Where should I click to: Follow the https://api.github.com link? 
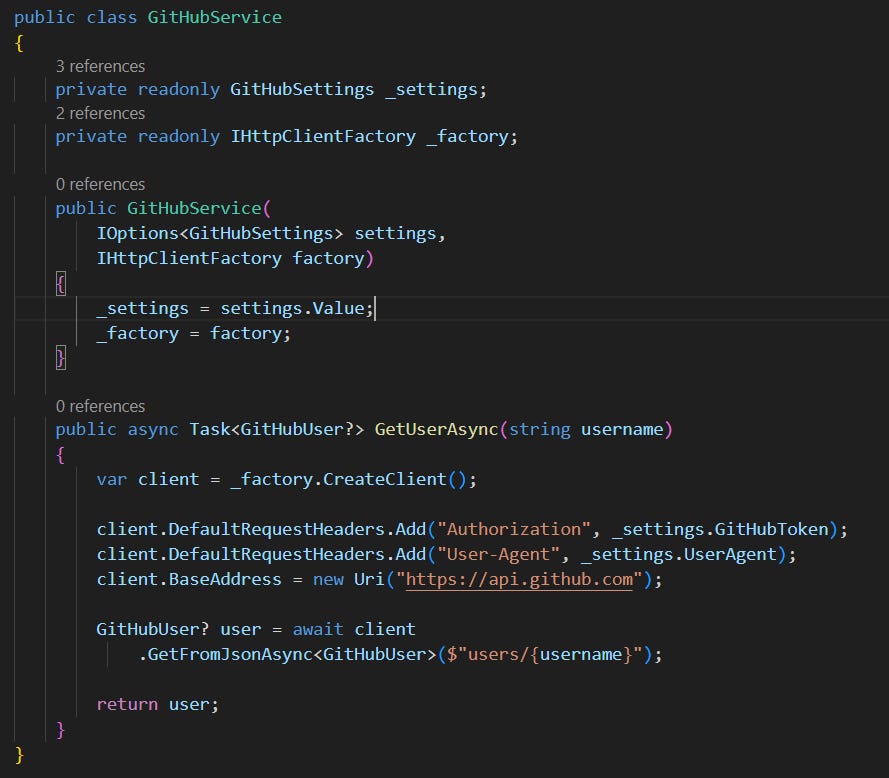(518, 579)
